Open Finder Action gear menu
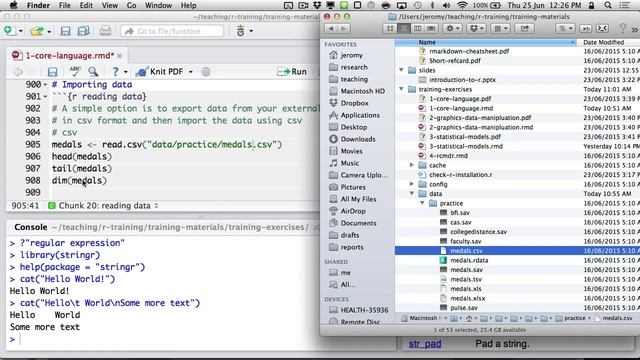 [x=452, y=28]
